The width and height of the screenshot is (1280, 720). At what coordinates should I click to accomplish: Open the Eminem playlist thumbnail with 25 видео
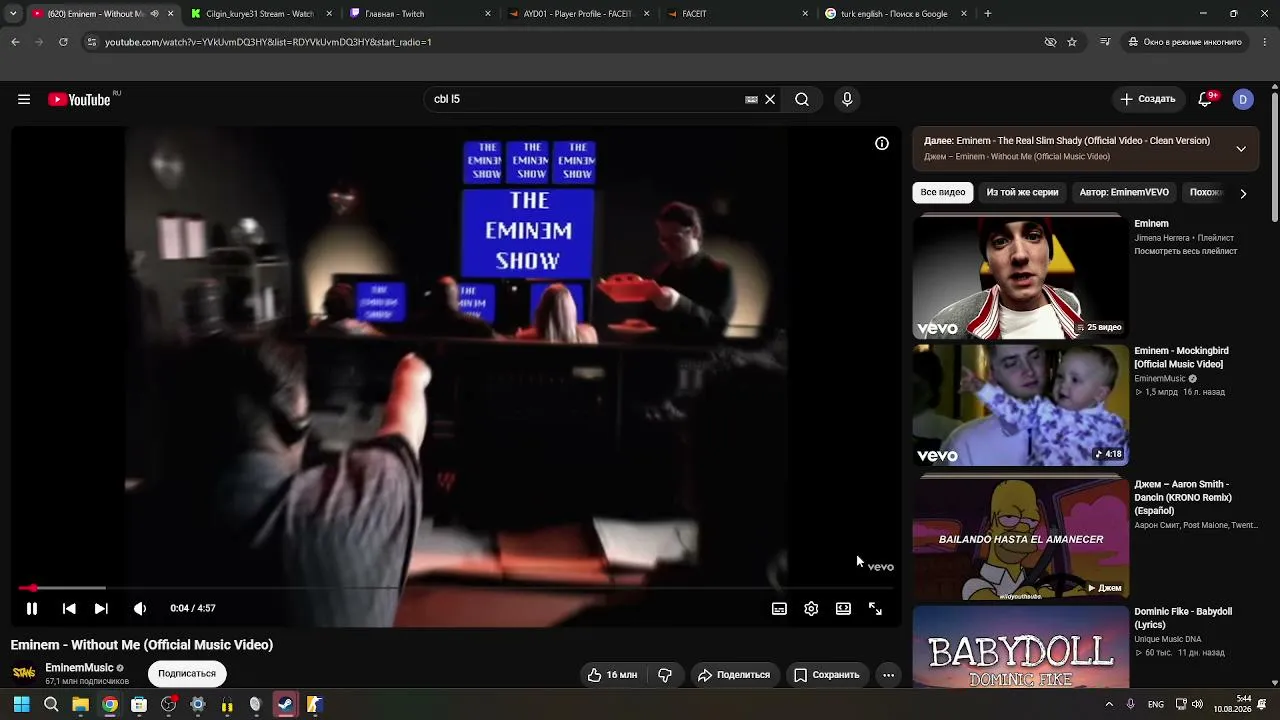[x=1020, y=278]
